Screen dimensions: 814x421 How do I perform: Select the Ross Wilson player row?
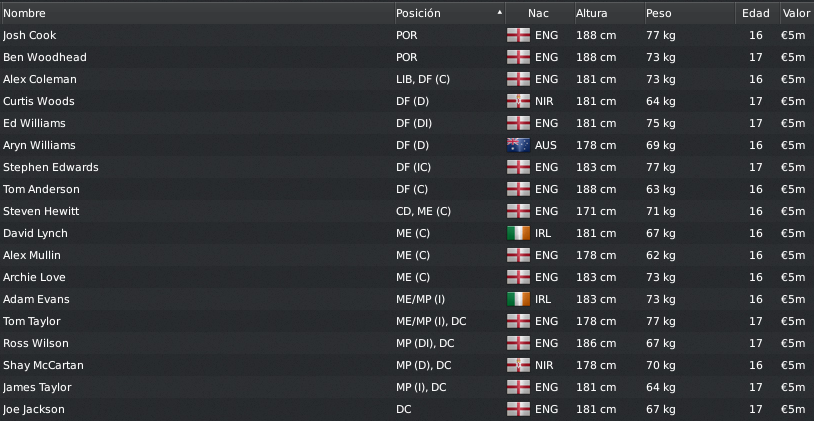coord(407,343)
